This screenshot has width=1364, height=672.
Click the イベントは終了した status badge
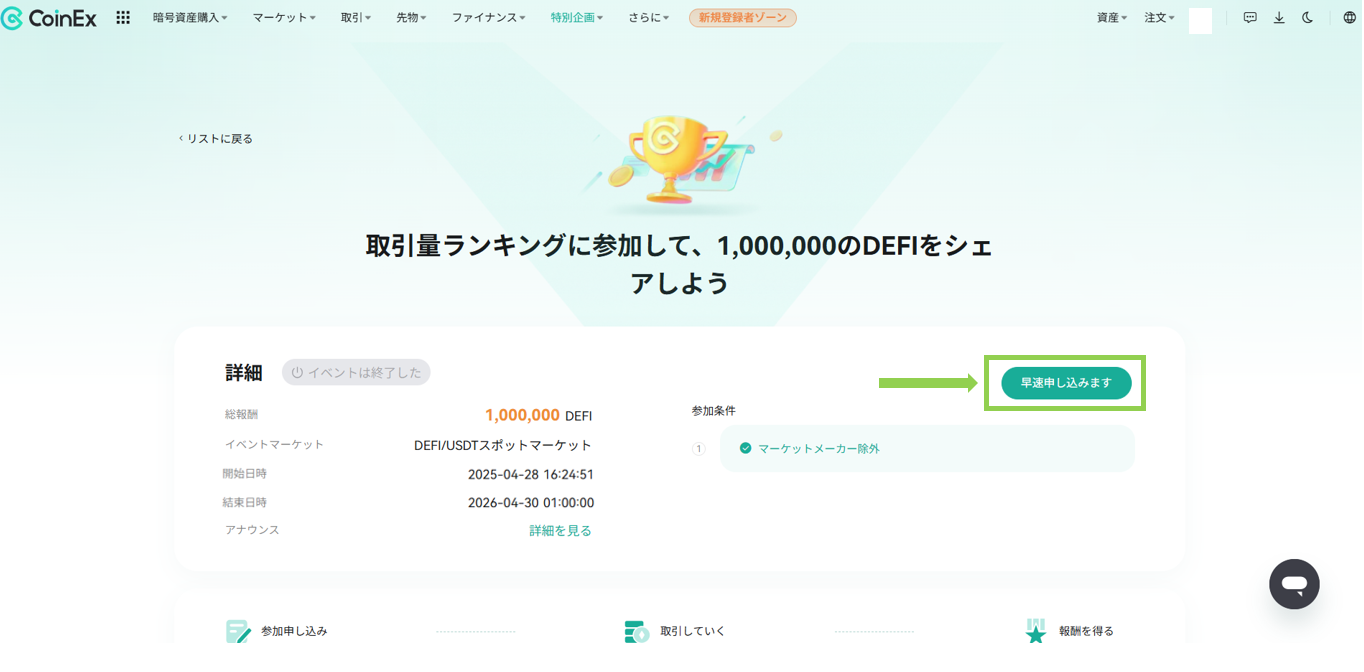tap(356, 373)
